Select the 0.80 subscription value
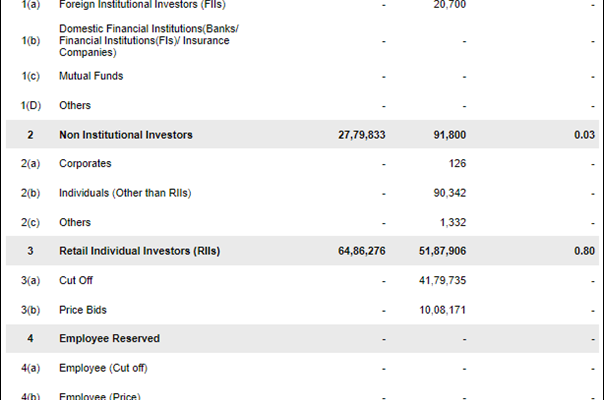This screenshot has width=604, height=400. [x=584, y=251]
